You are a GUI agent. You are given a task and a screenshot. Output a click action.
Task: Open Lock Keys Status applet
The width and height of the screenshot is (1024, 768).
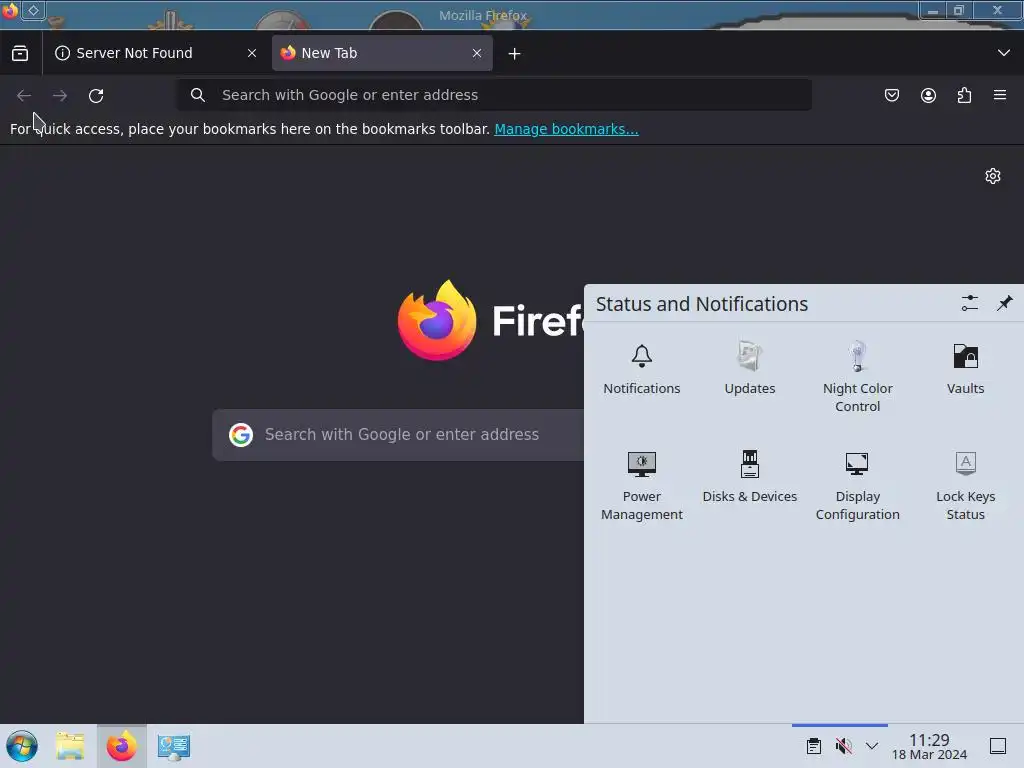(x=965, y=485)
